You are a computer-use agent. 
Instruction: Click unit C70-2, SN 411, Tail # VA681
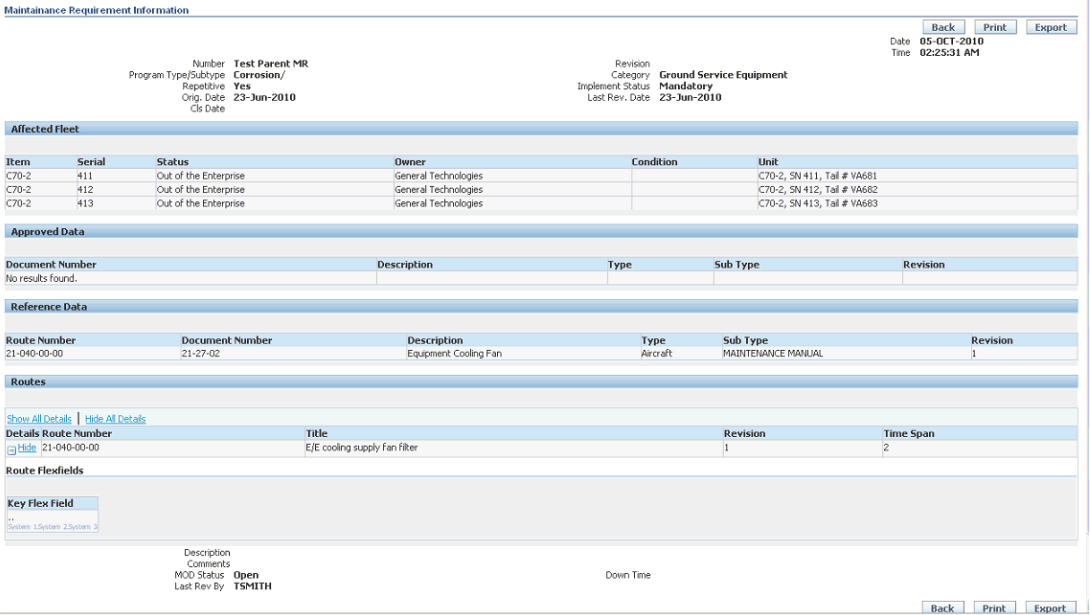tap(818, 176)
